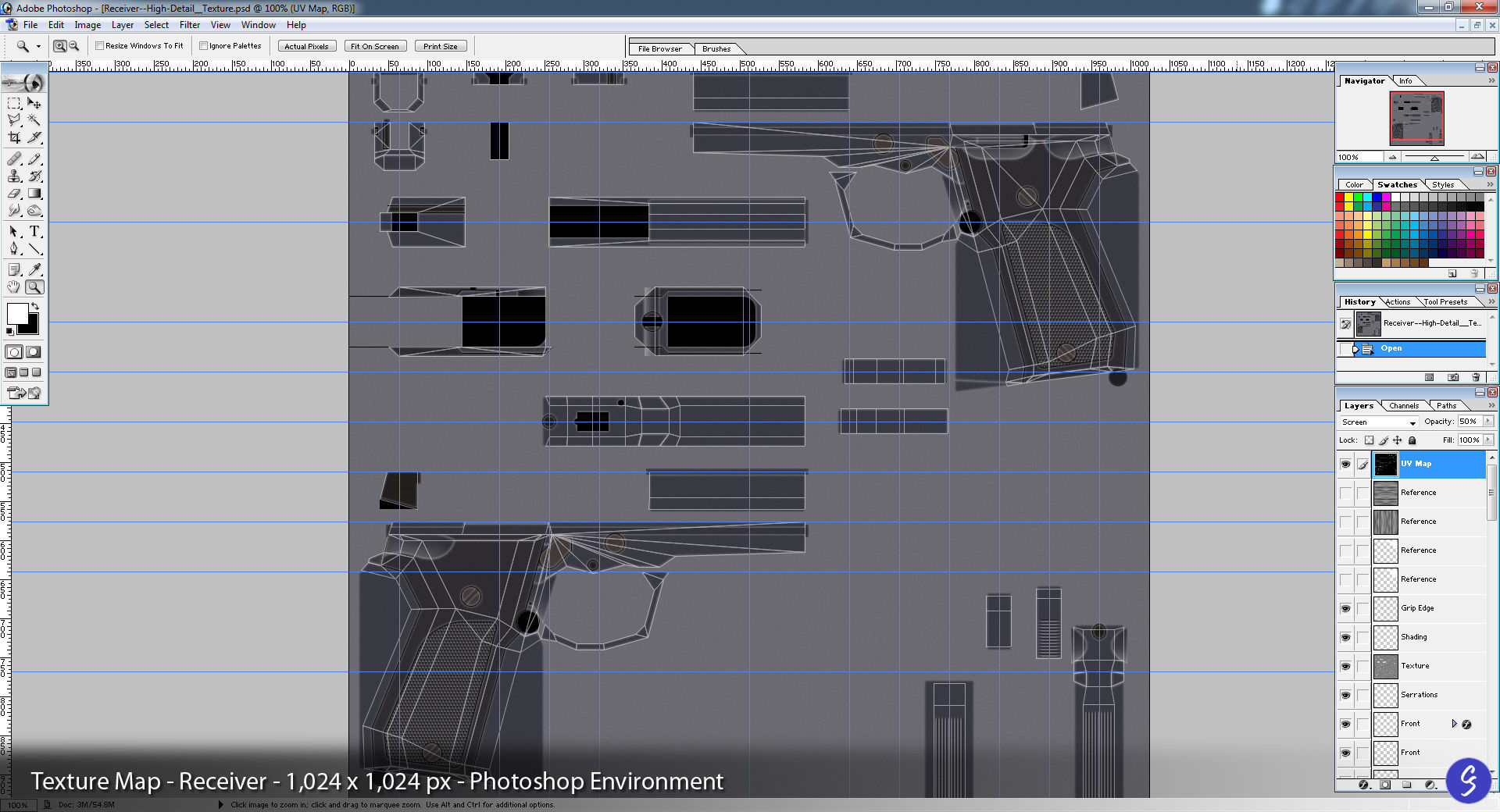This screenshot has width=1500, height=812.
Task: Switch to the Actions tab
Action: coord(1398,302)
